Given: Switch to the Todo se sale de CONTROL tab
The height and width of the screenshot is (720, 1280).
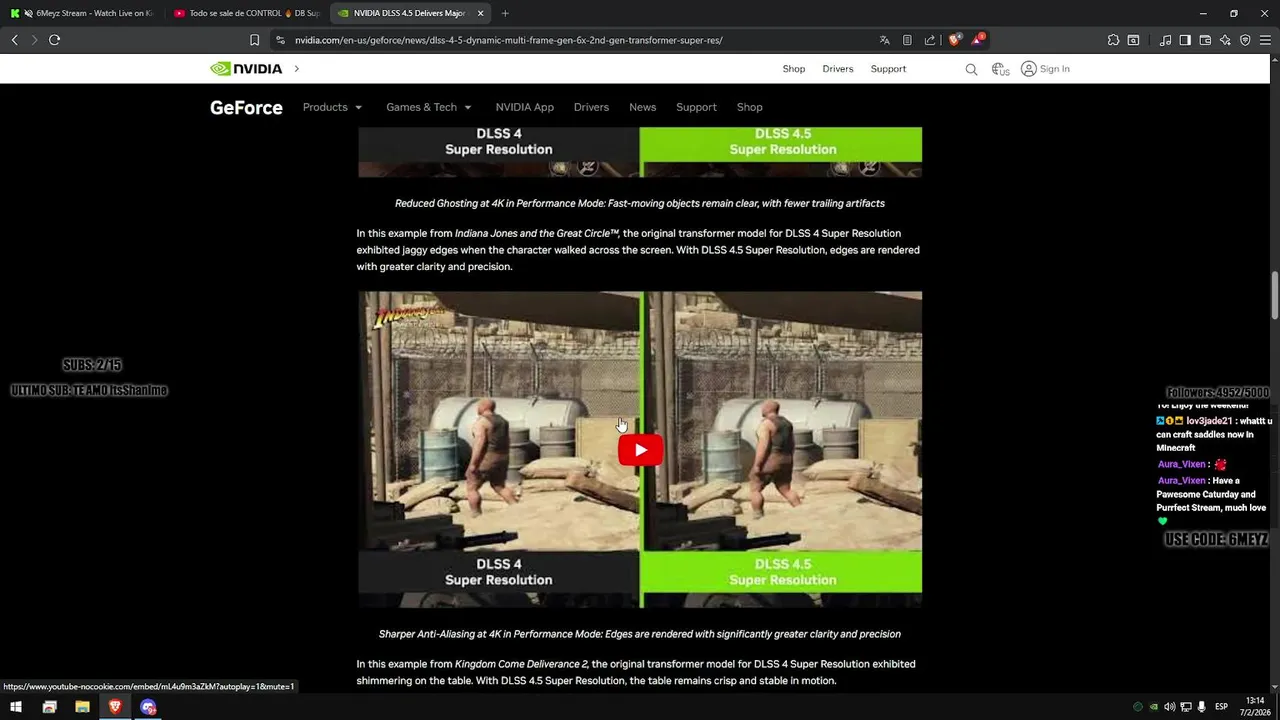Looking at the screenshot, I should [245, 13].
